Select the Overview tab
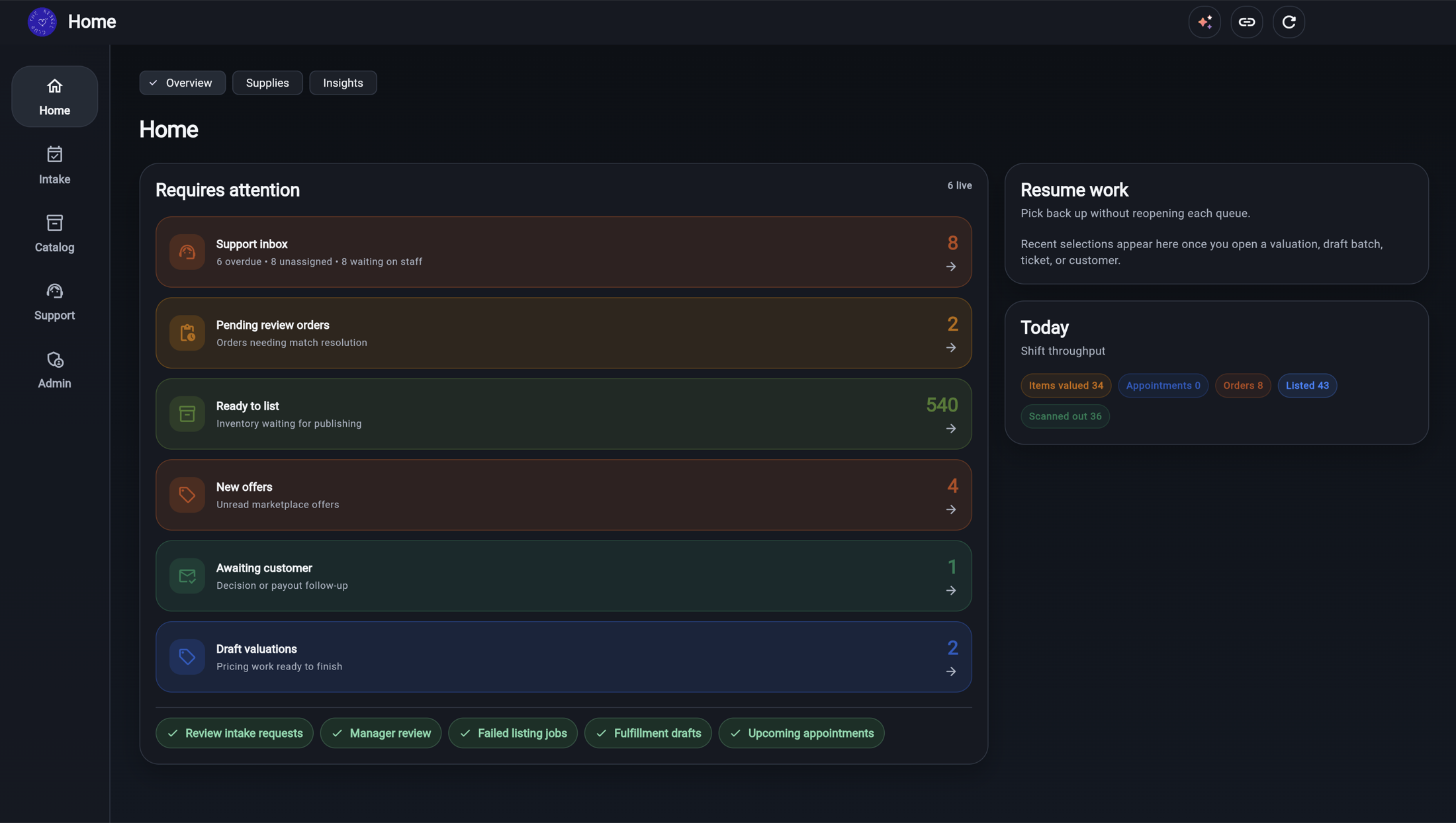Screen dimensions: 1456x823 click(182, 83)
